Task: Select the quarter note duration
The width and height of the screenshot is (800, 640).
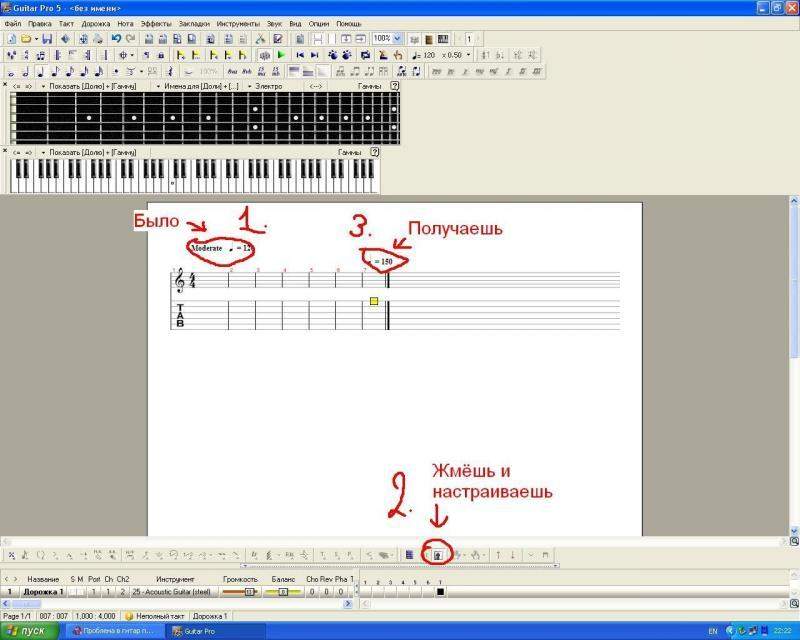Action: [x=40, y=71]
